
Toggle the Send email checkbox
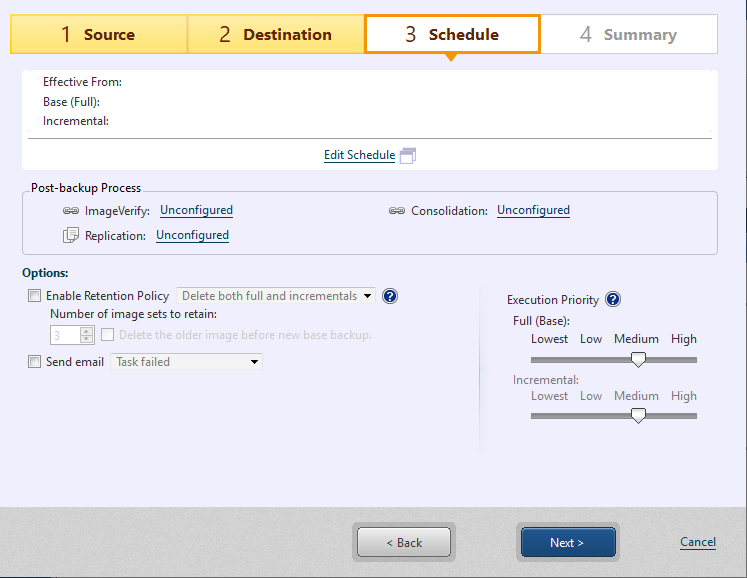pos(35,362)
